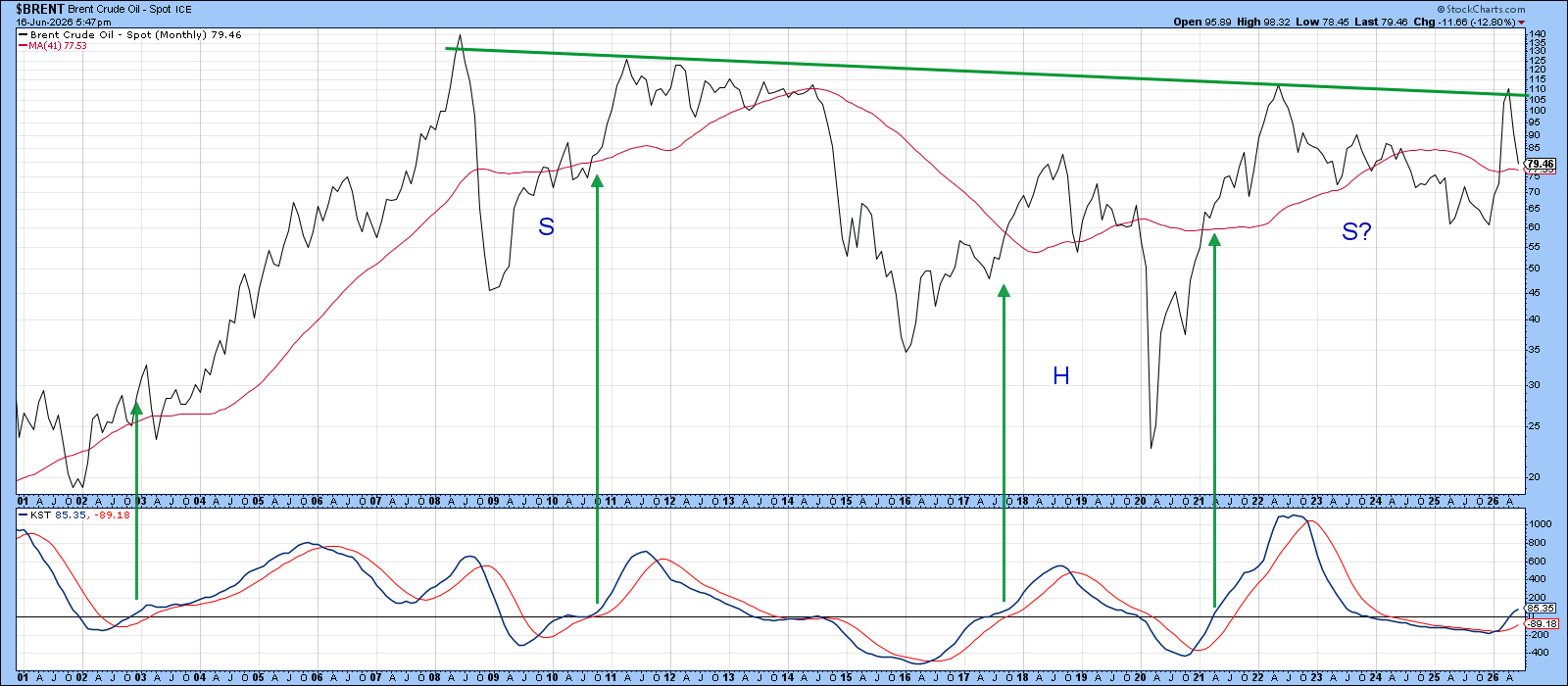The width and height of the screenshot is (1568, 686).
Task: Click the -400 label on the KST axis
Action: click(x=1540, y=653)
